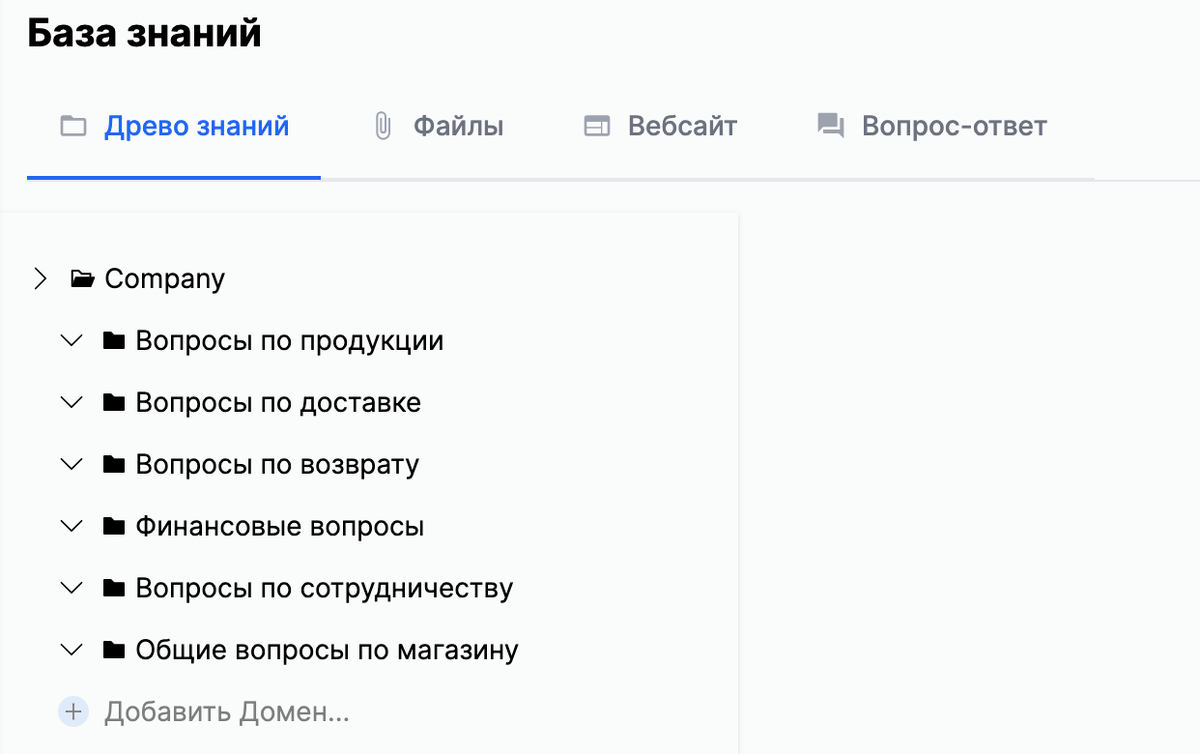This screenshot has height=754, width=1200.
Task: Click folder icon of Финансовые вопросы
Action: (114, 526)
